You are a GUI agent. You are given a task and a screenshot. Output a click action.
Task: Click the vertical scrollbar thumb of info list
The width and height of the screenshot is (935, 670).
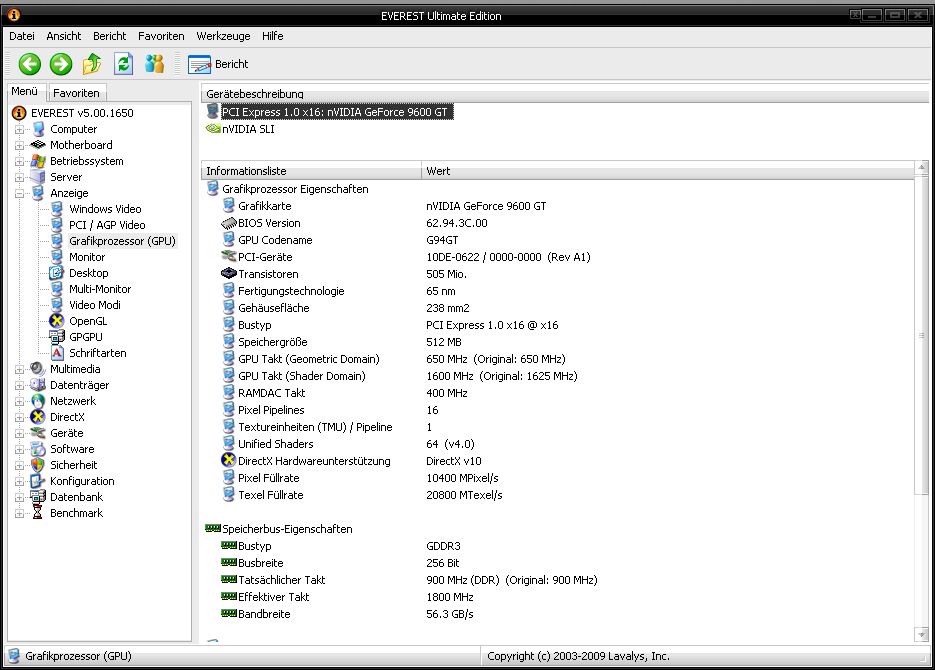point(922,335)
